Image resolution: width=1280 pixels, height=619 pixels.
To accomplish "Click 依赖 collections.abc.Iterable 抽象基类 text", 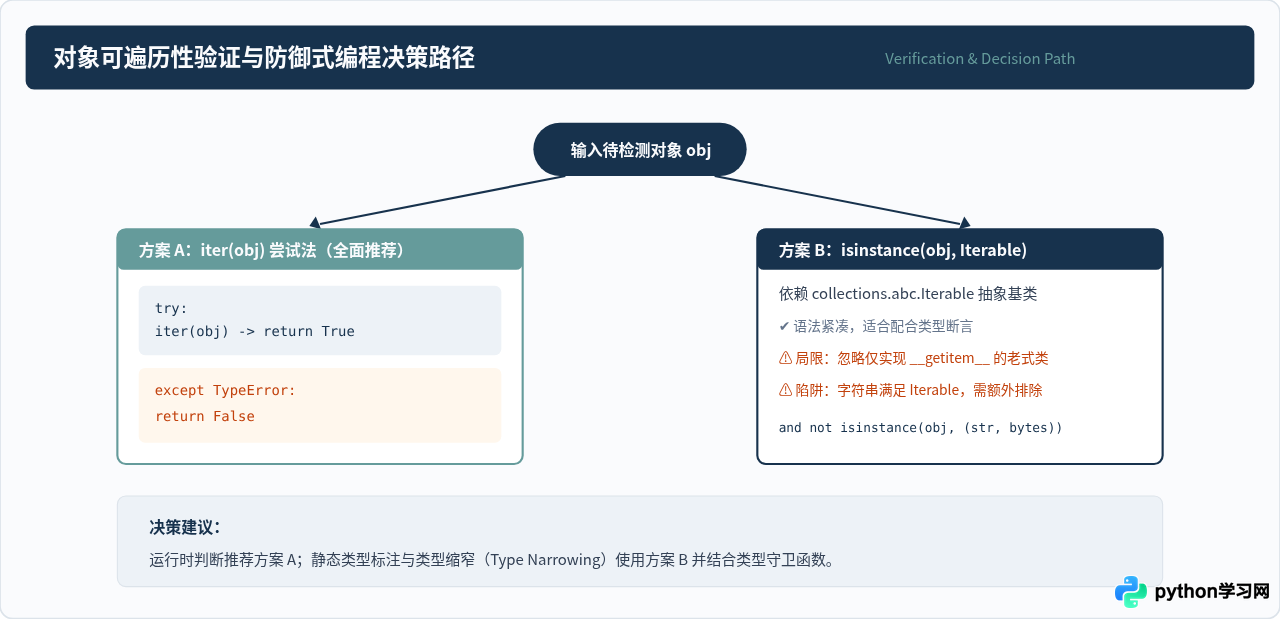I will [908, 294].
